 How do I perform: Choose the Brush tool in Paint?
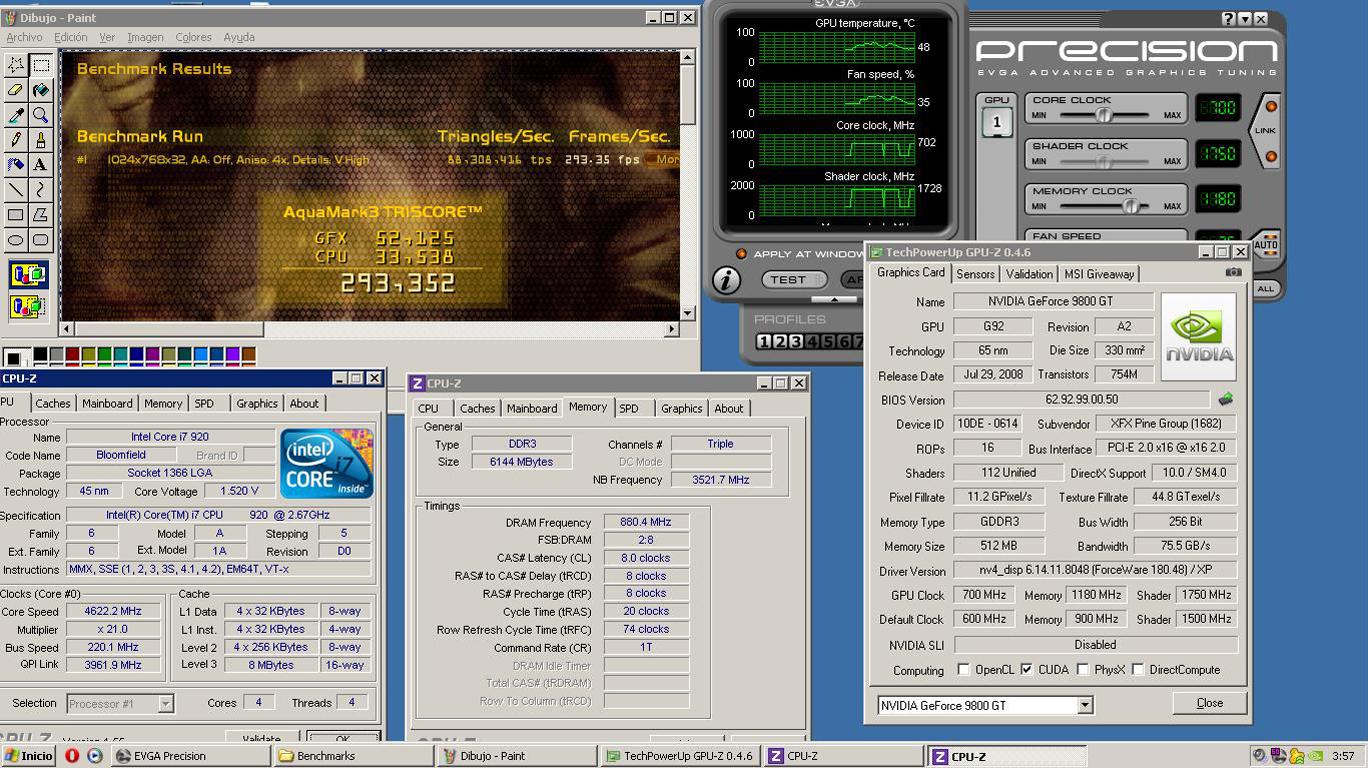41,141
